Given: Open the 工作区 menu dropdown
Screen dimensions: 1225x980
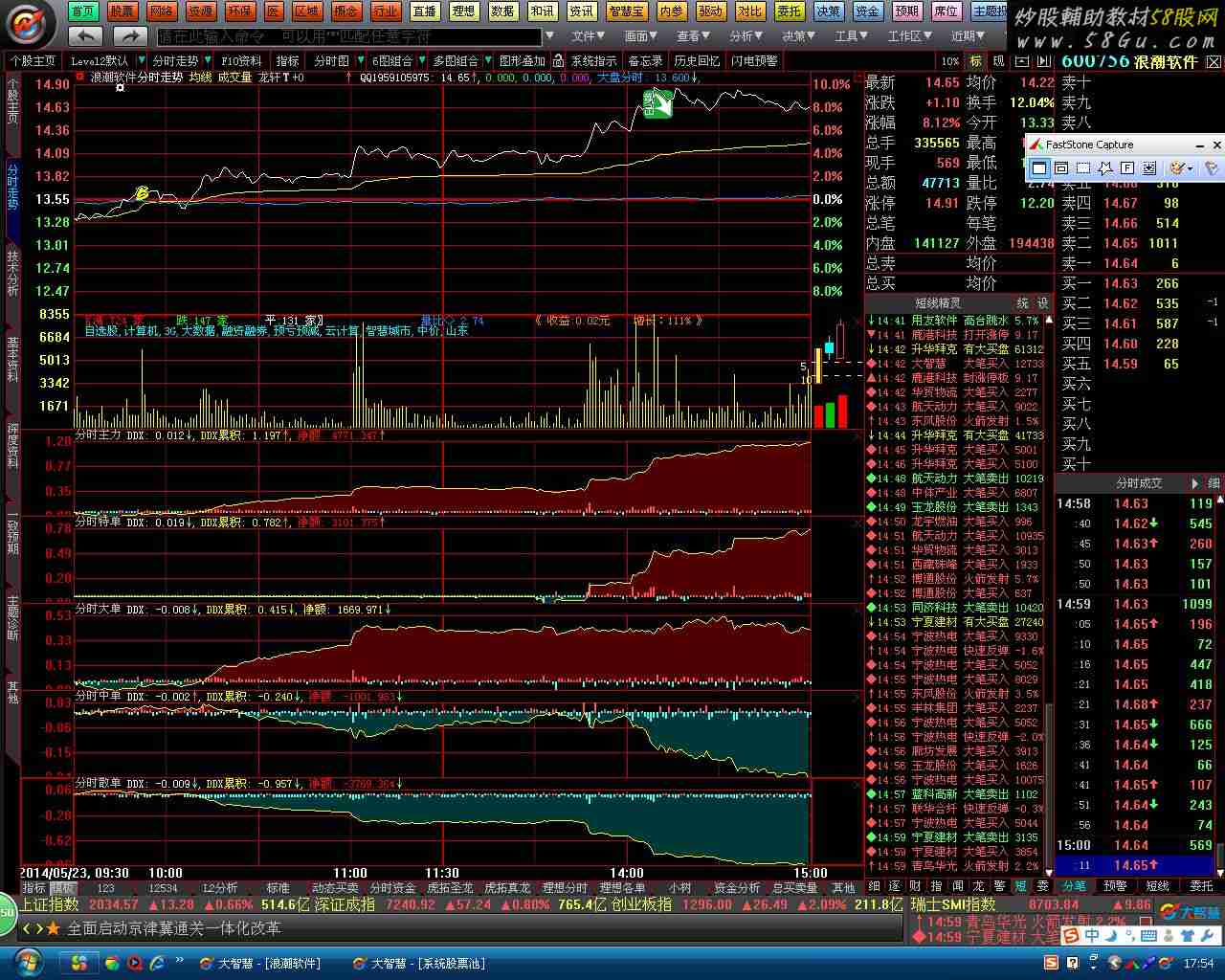Looking at the screenshot, I should (909, 36).
